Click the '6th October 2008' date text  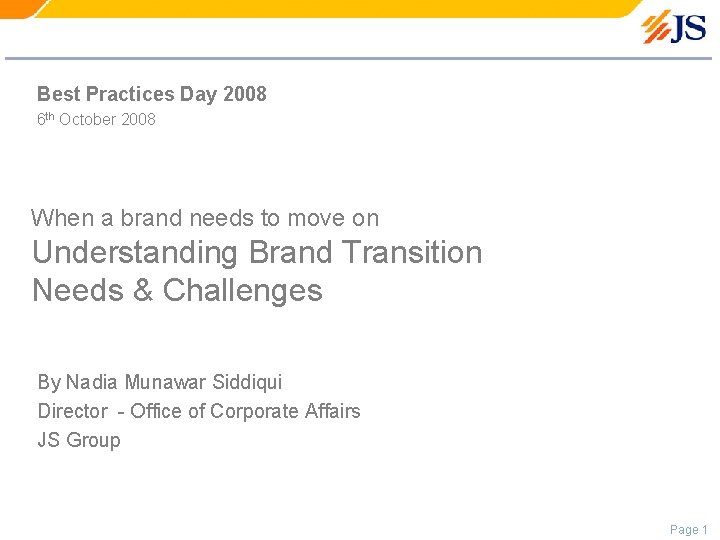[96, 119]
